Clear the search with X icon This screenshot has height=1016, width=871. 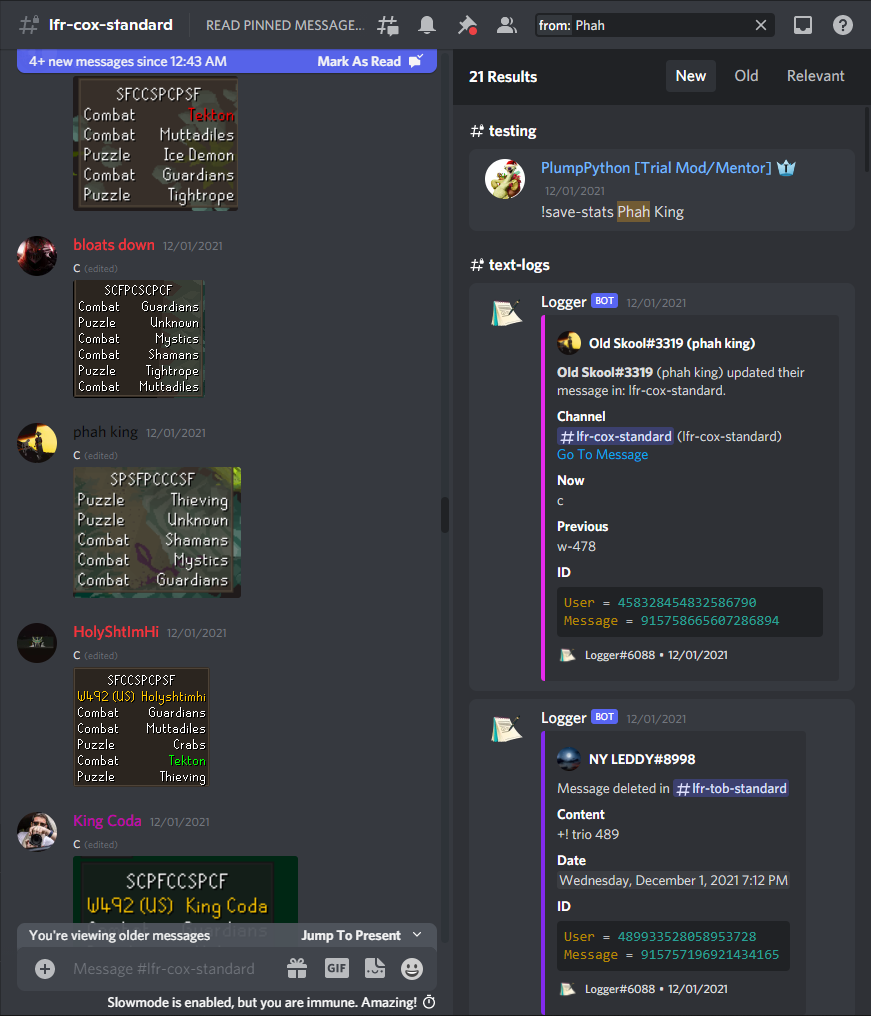tap(761, 25)
